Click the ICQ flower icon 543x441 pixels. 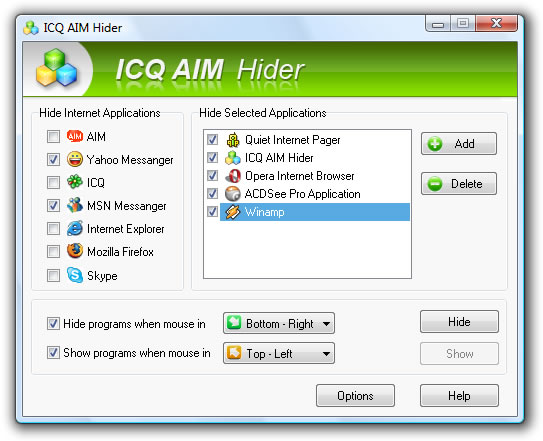coord(74,182)
